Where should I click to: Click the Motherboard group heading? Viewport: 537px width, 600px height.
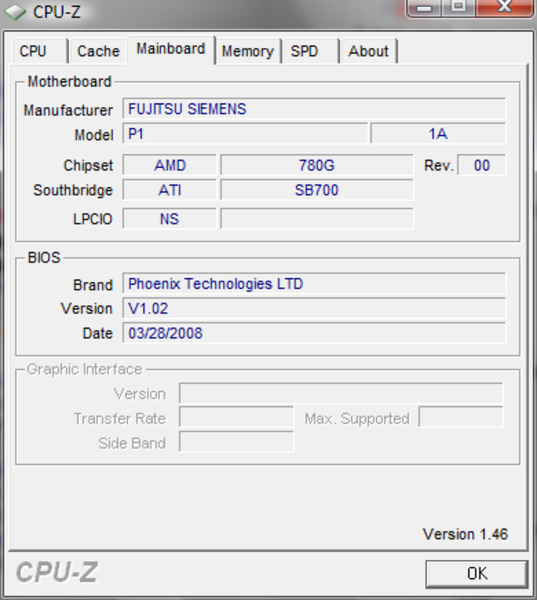[x=69, y=82]
